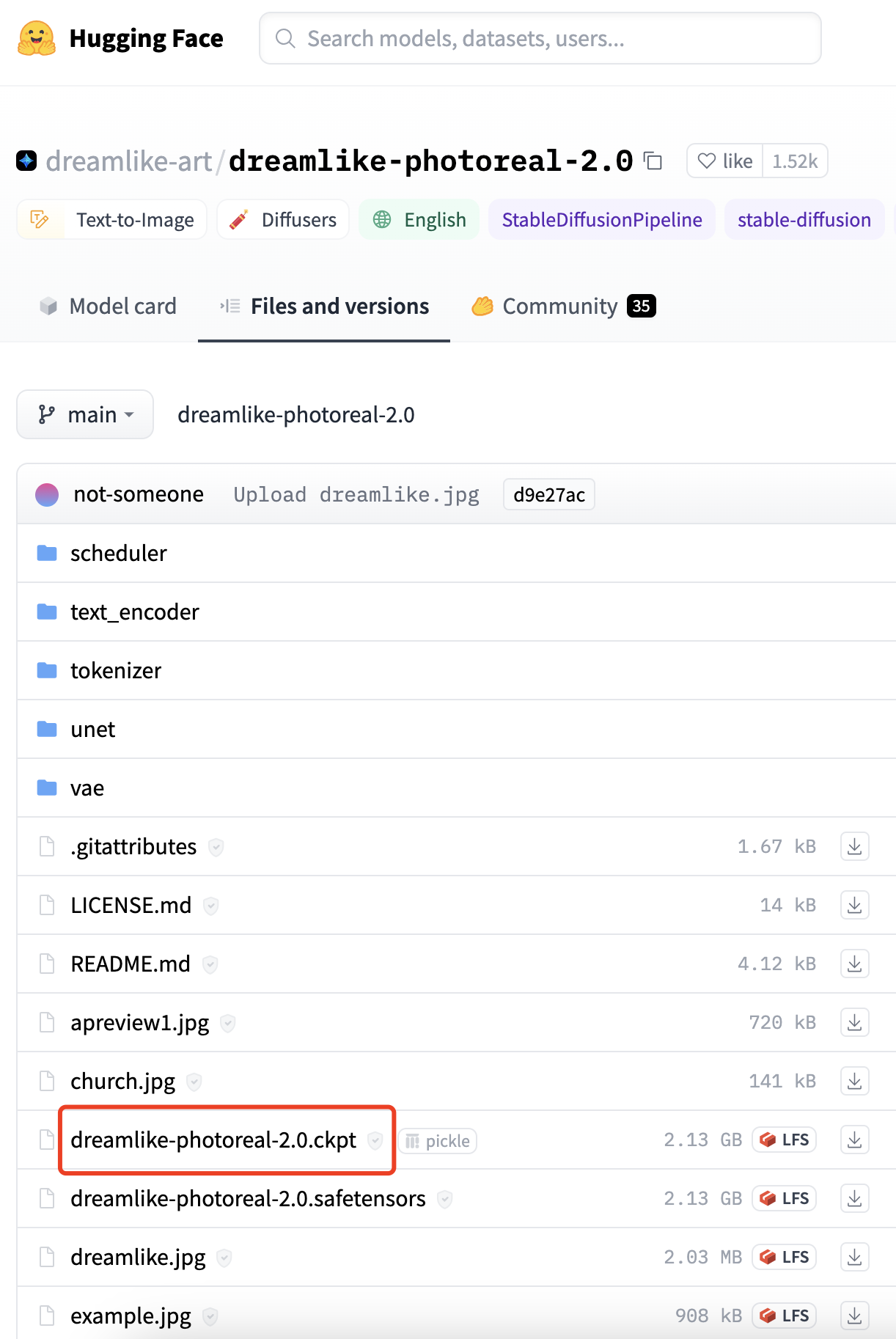Image resolution: width=896 pixels, height=1339 pixels.
Task: Click the dreamlike-art organization avatar icon
Action: coord(26,161)
